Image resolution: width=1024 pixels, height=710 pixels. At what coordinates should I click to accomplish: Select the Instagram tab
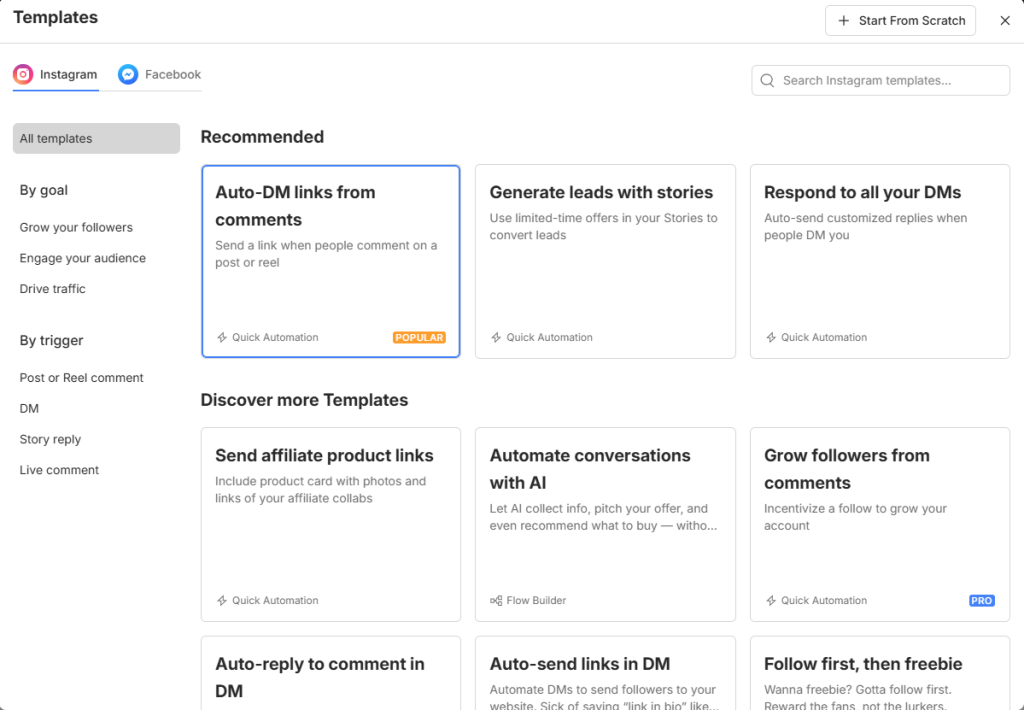(56, 74)
